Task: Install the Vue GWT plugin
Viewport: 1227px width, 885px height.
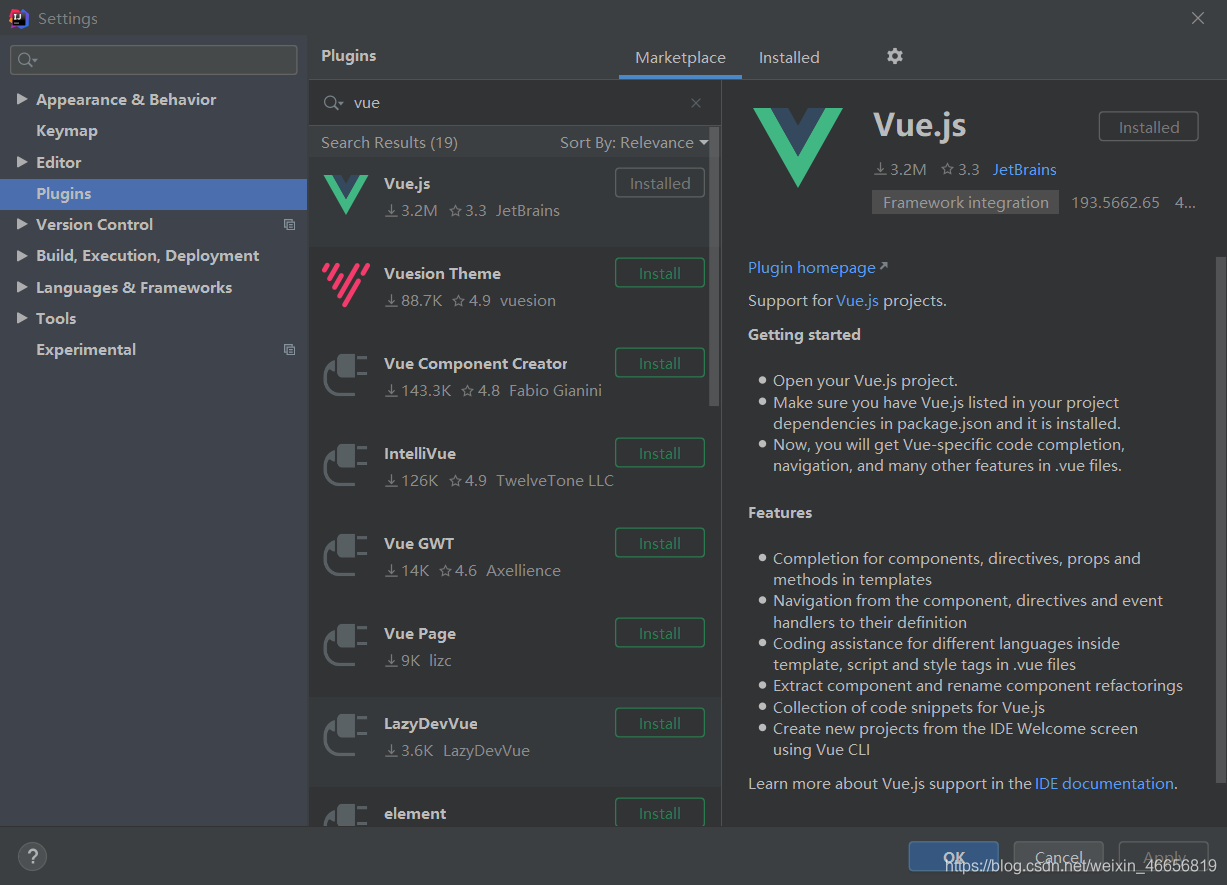Action: [x=660, y=543]
